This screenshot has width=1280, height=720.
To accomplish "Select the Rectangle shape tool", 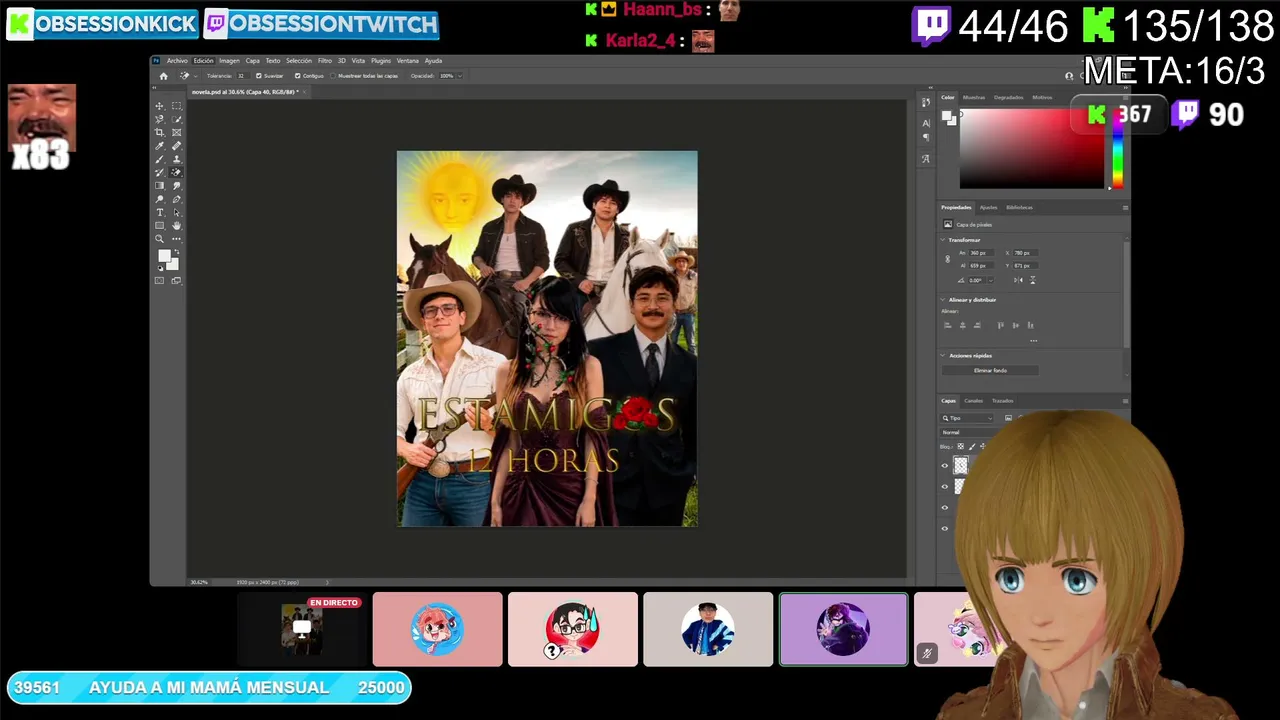I will point(159,225).
